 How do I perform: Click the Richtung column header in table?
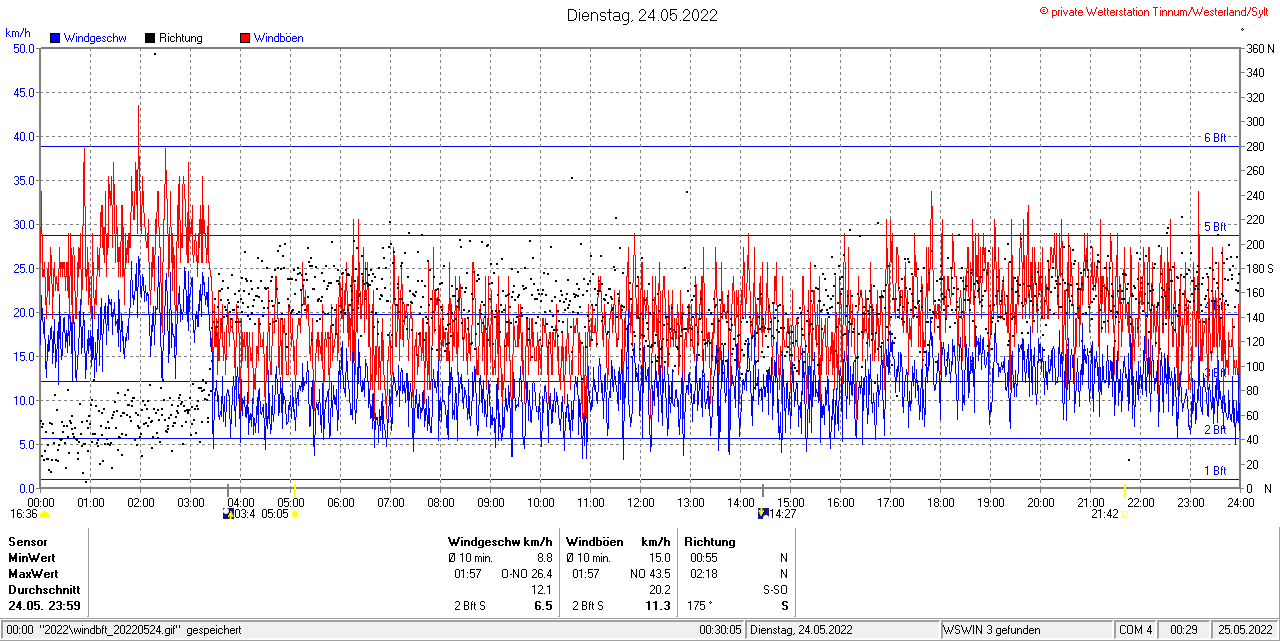[x=710, y=542]
